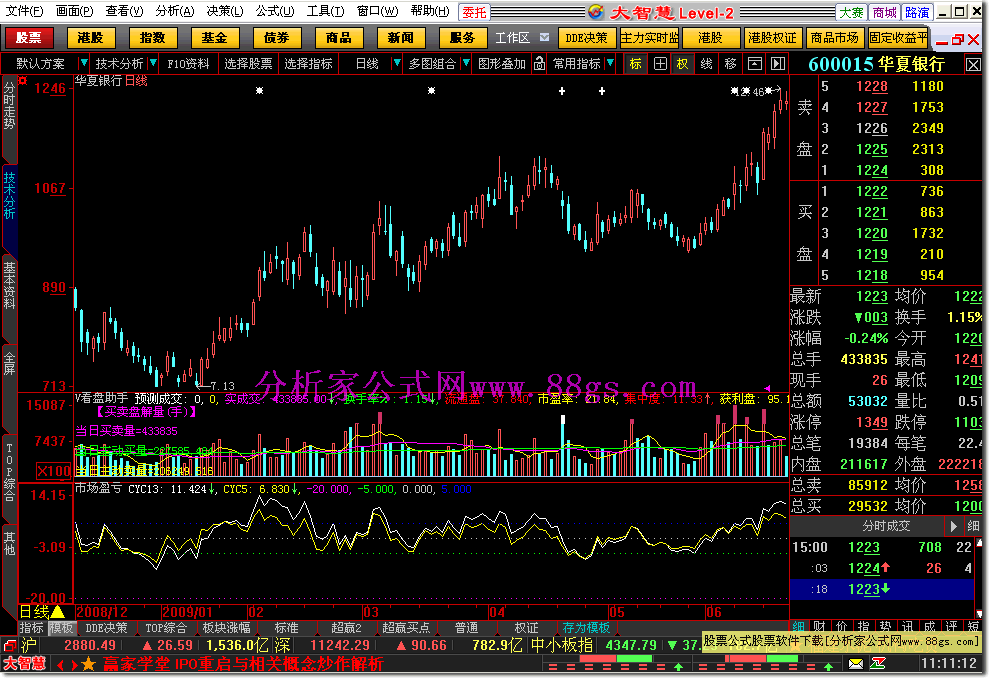
Task: Open the 技术分析 dropdown arrow
Action: (x=153, y=63)
